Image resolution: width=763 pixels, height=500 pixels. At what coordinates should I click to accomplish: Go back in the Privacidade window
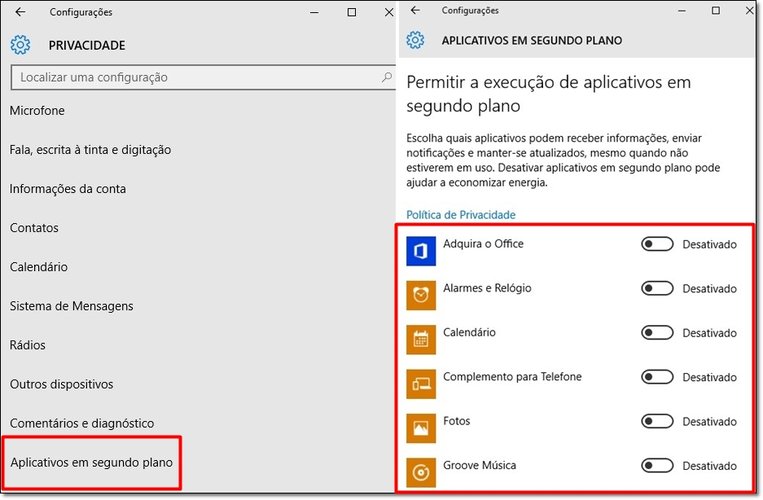coord(20,12)
